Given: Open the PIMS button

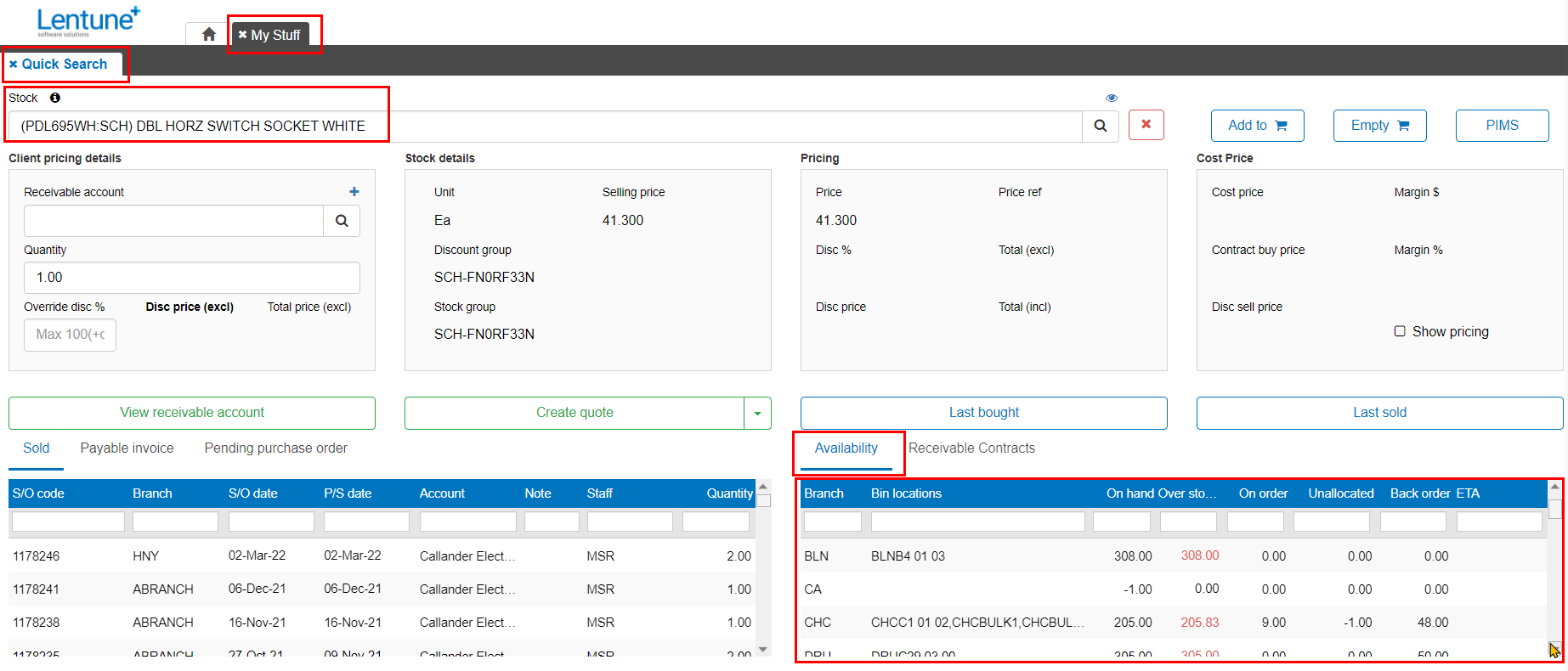Looking at the screenshot, I should tap(1502, 126).
